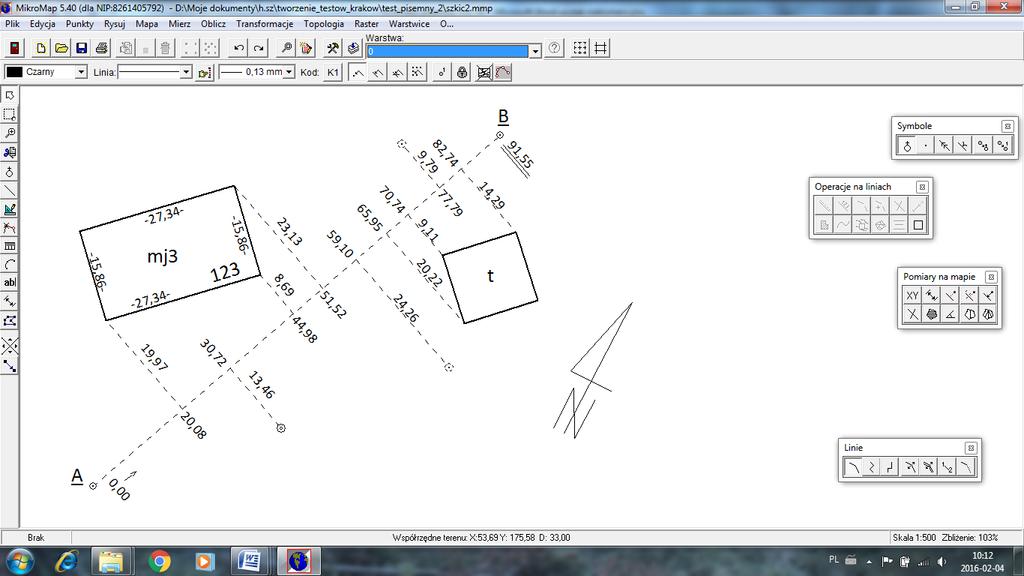
Task: Click the black color swatch next to Czarny
Action: tap(14, 72)
